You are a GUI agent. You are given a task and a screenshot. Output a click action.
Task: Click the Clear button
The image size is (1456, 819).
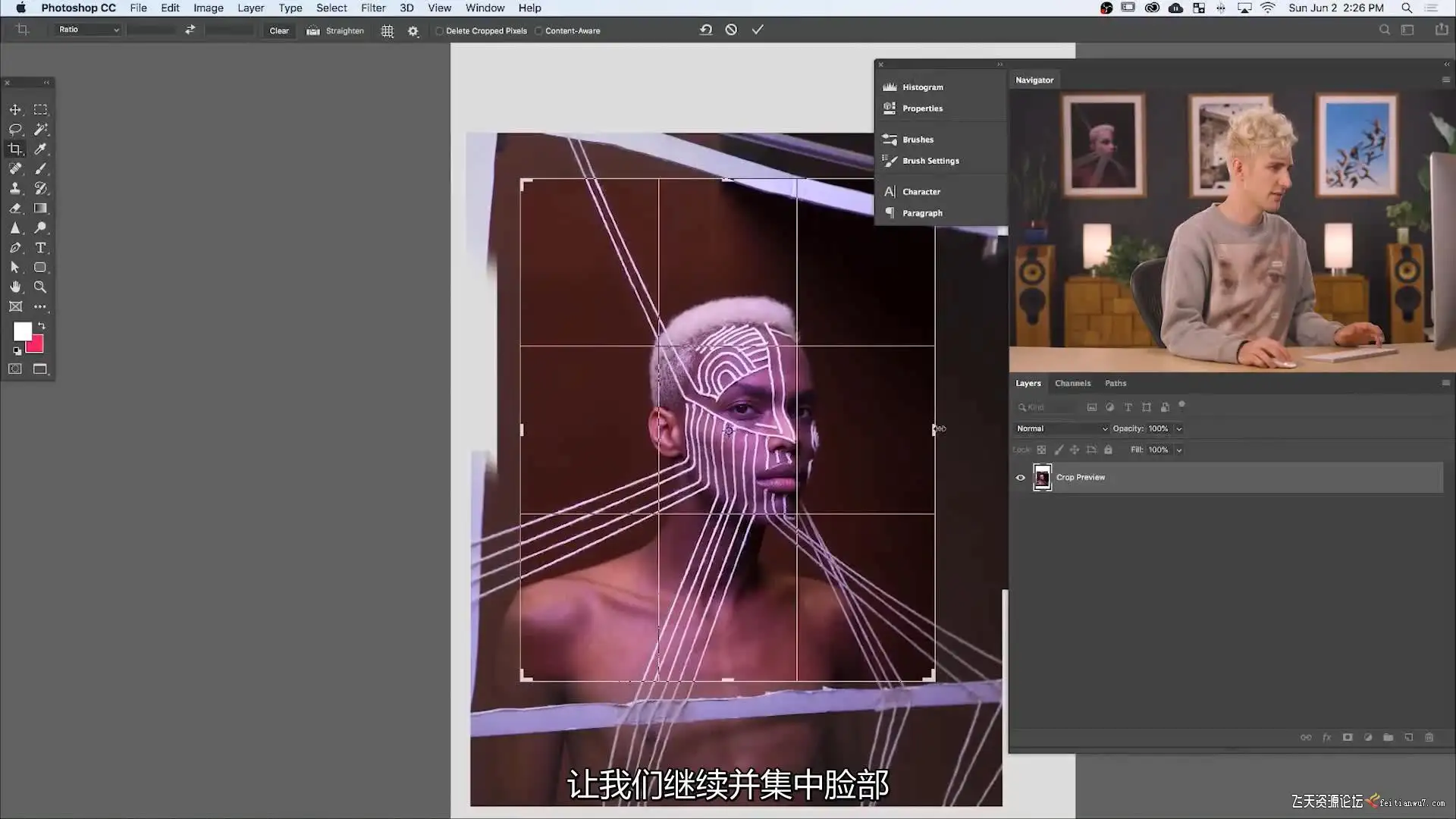tap(279, 31)
